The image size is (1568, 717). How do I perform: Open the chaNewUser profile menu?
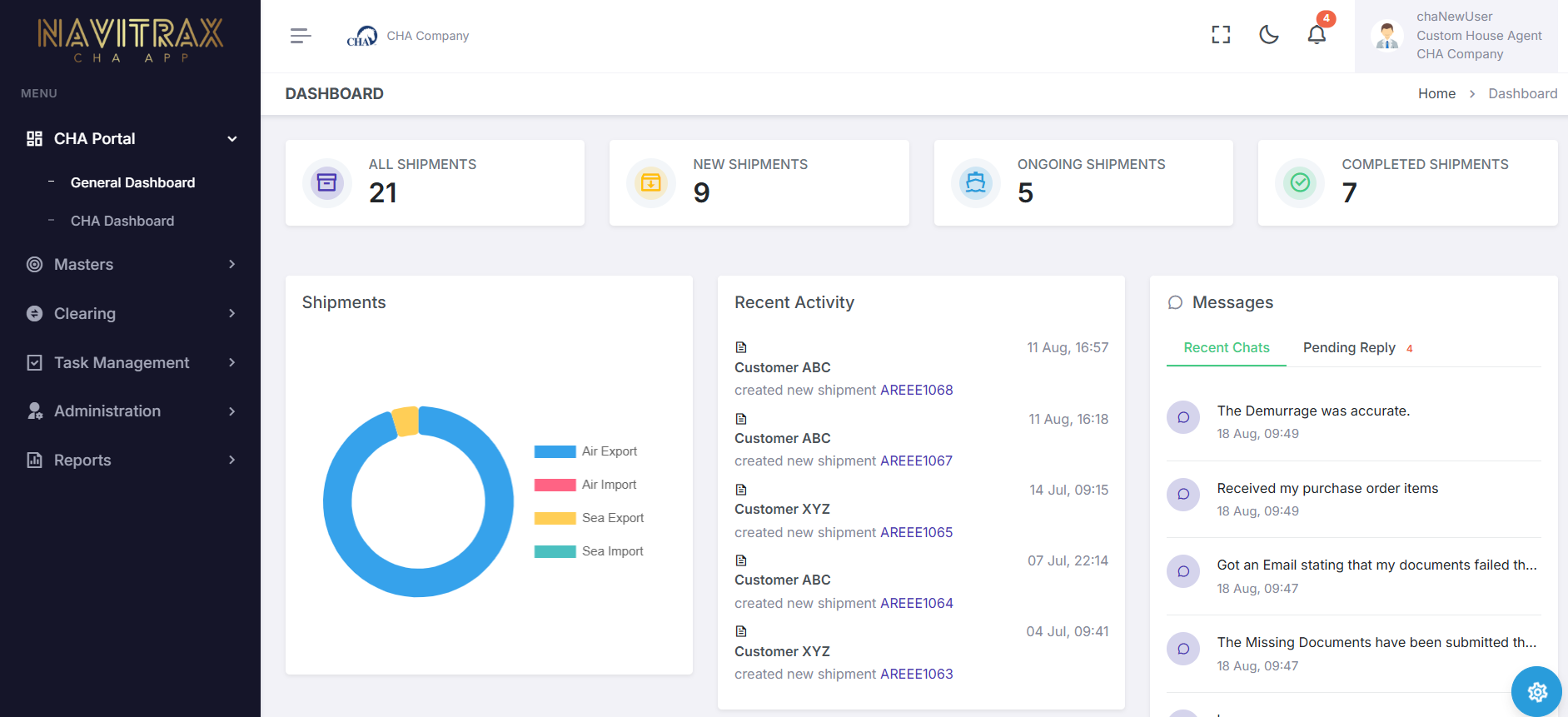pos(1456,36)
